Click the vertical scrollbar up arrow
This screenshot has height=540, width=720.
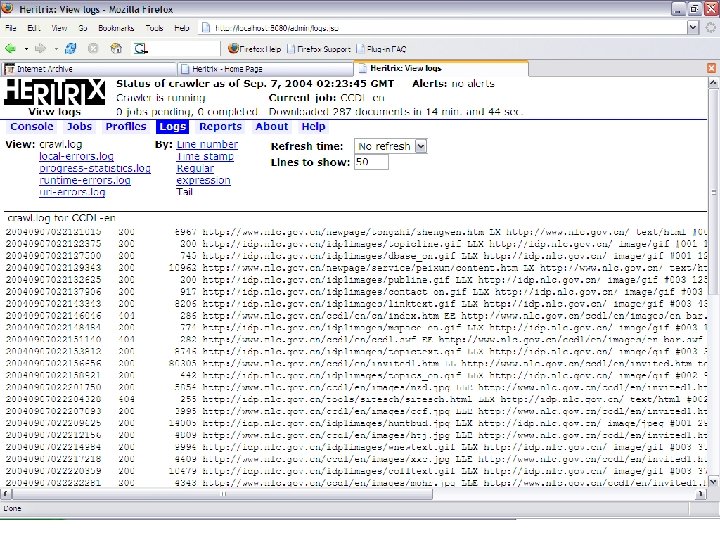713,83
